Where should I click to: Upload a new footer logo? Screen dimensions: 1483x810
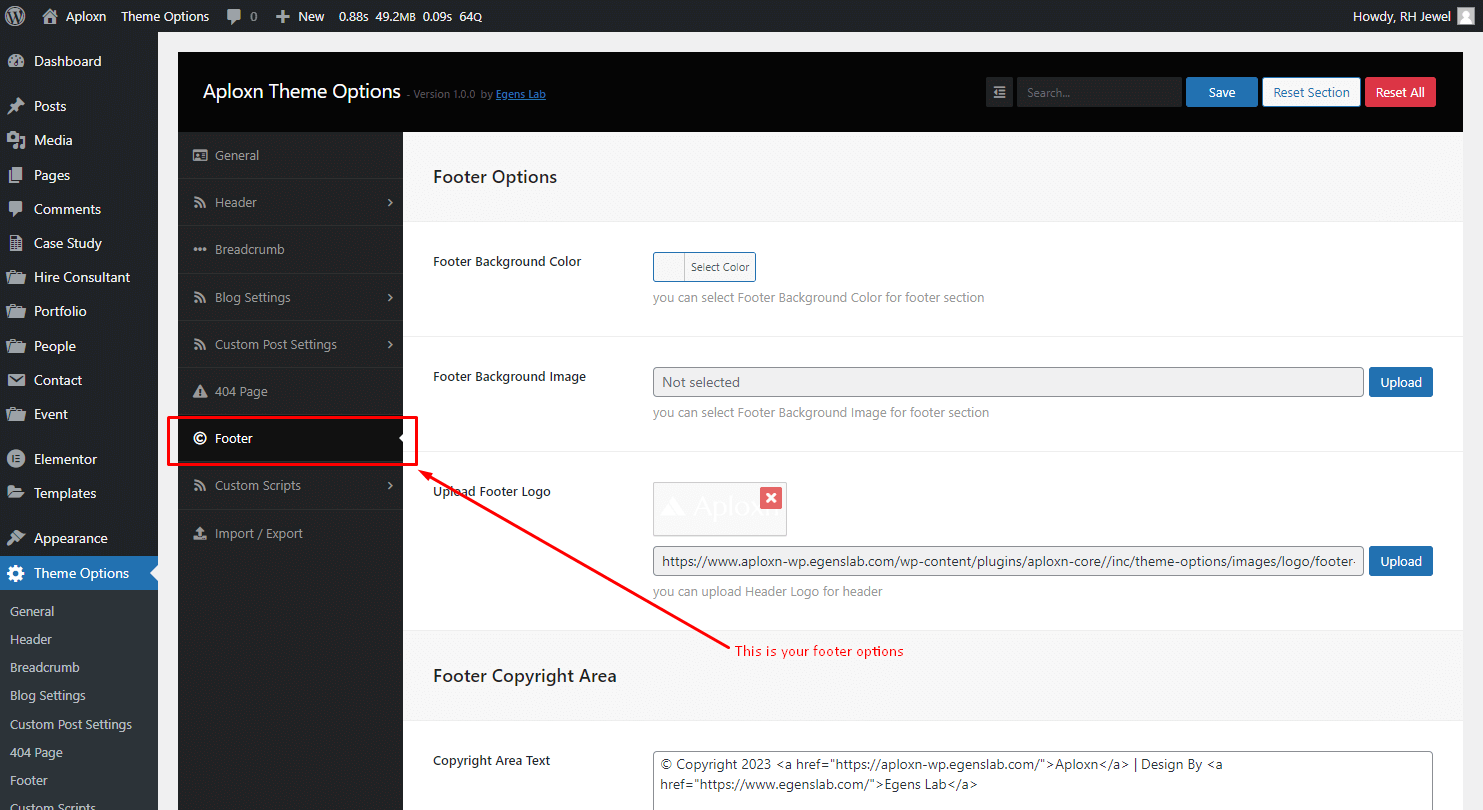point(1401,561)
